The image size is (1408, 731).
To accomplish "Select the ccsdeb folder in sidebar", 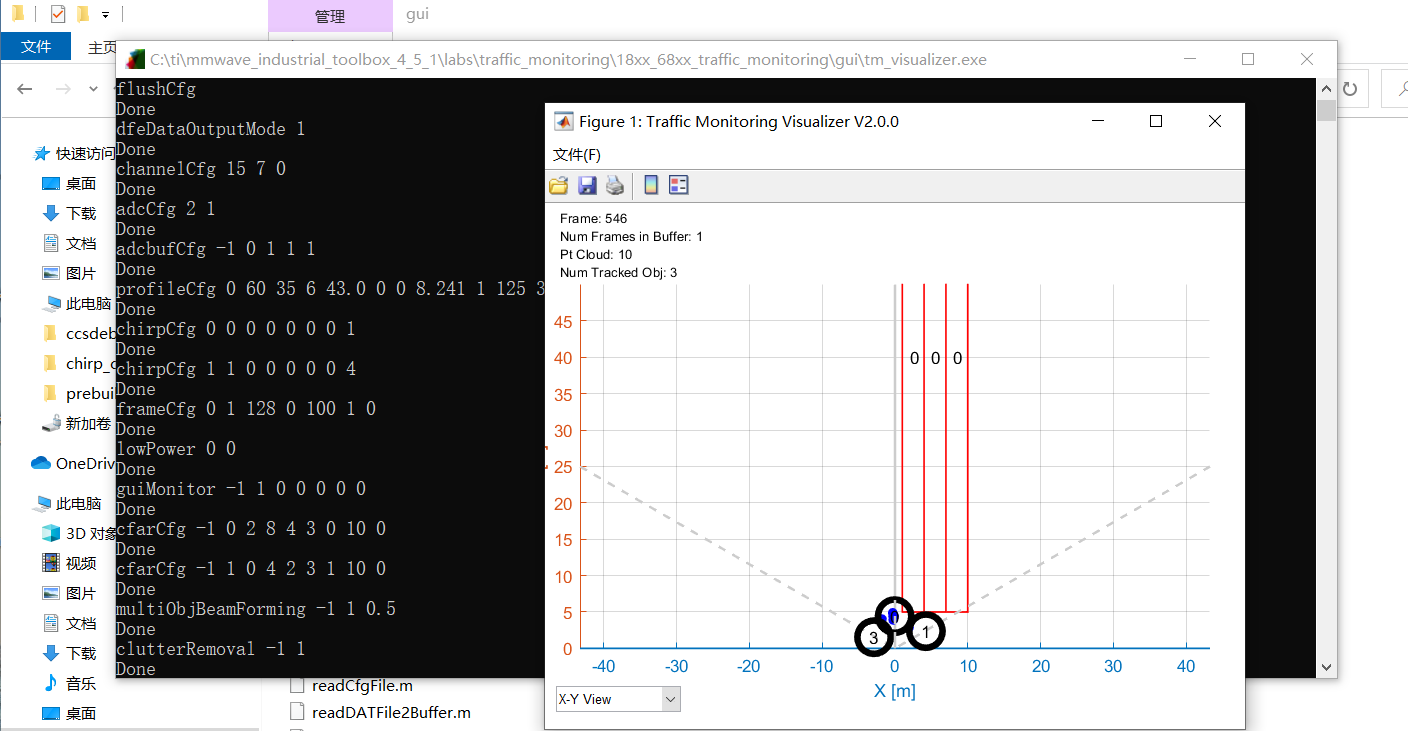I will tap(77, 333).
